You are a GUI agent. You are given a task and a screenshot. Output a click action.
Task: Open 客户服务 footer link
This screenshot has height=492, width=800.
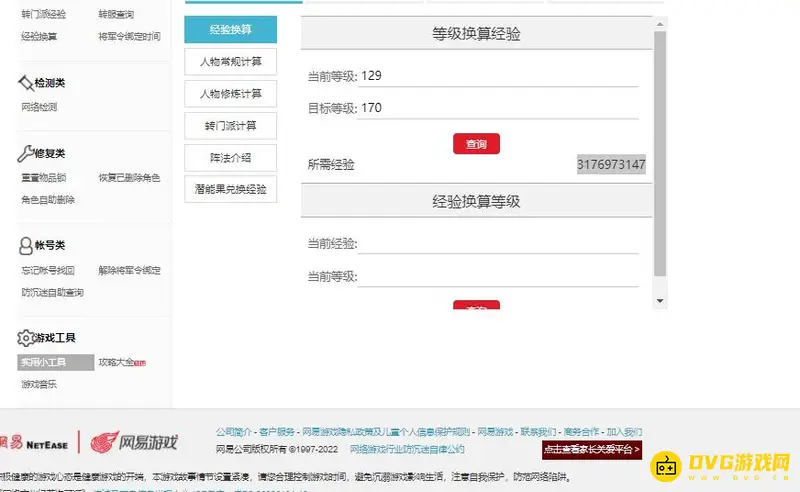[x=277, y=432]
